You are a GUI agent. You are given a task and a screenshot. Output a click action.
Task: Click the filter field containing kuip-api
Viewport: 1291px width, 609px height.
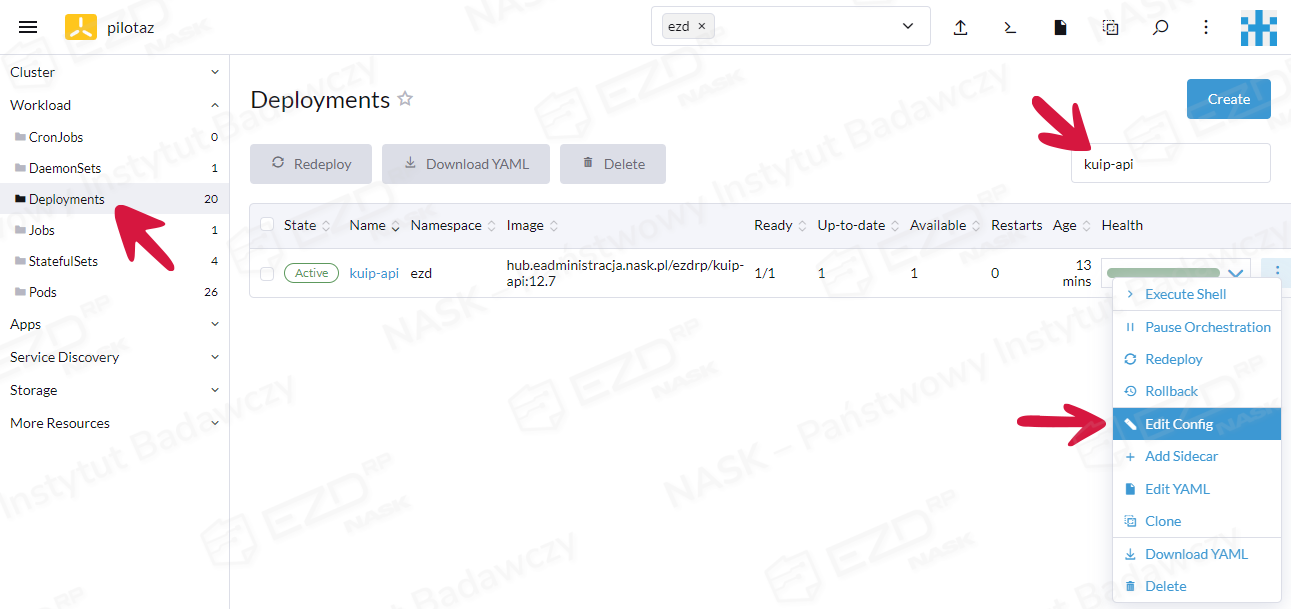point(1170,164)
